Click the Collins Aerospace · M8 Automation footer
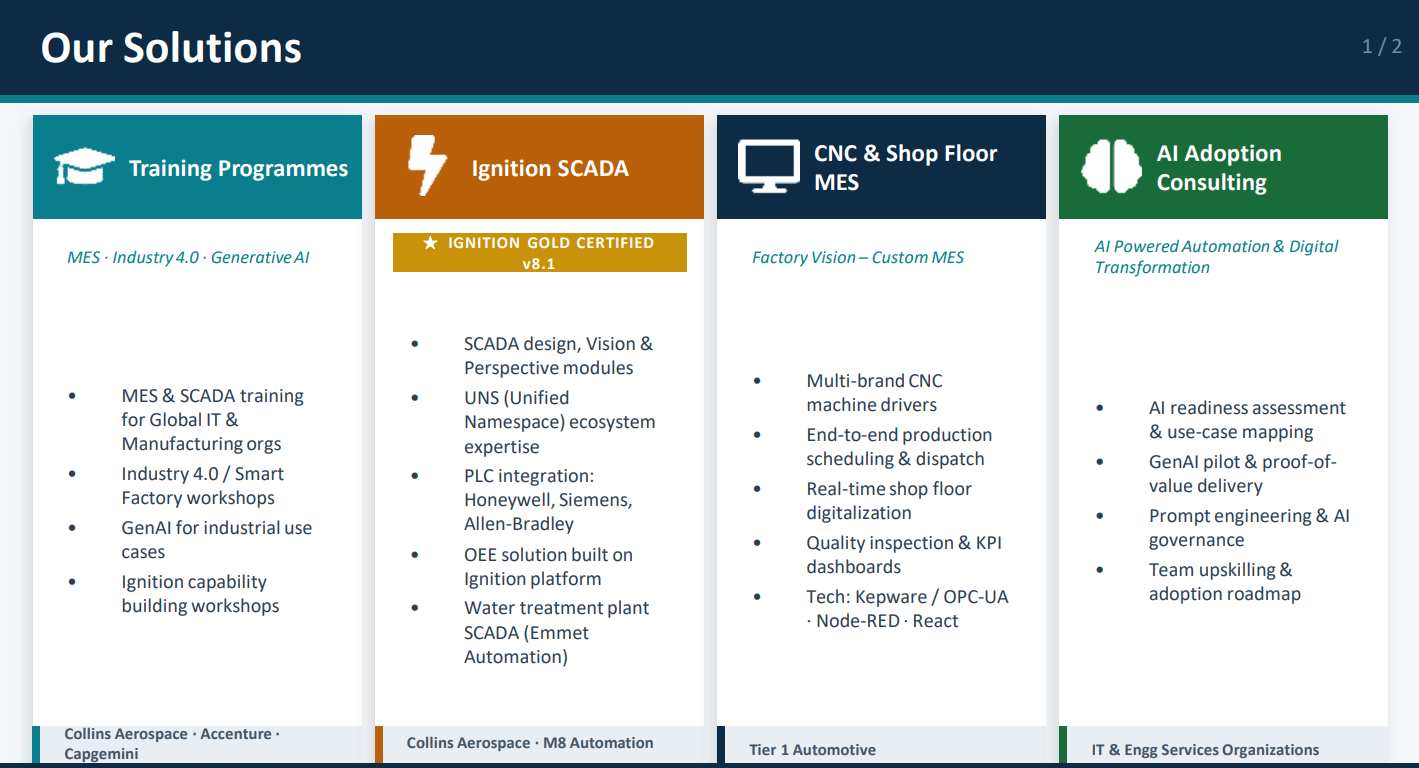The height and width of the screenshot is (768, 1419). tap(530, 743)
